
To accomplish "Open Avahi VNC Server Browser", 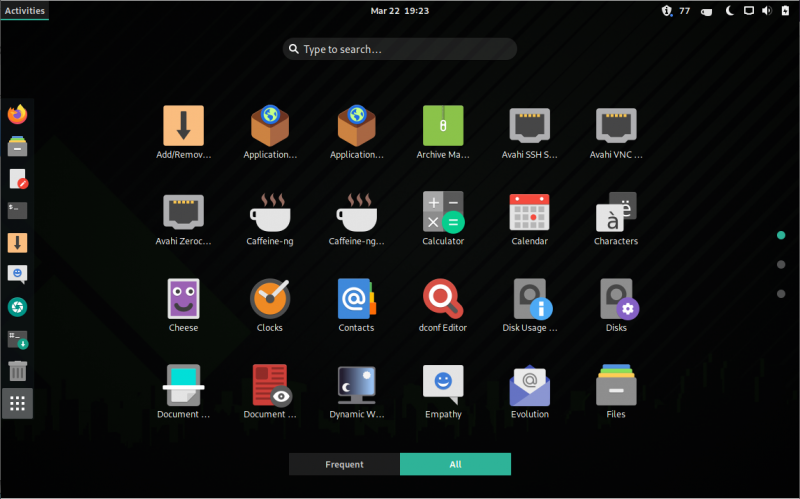I will pos(616,132).
